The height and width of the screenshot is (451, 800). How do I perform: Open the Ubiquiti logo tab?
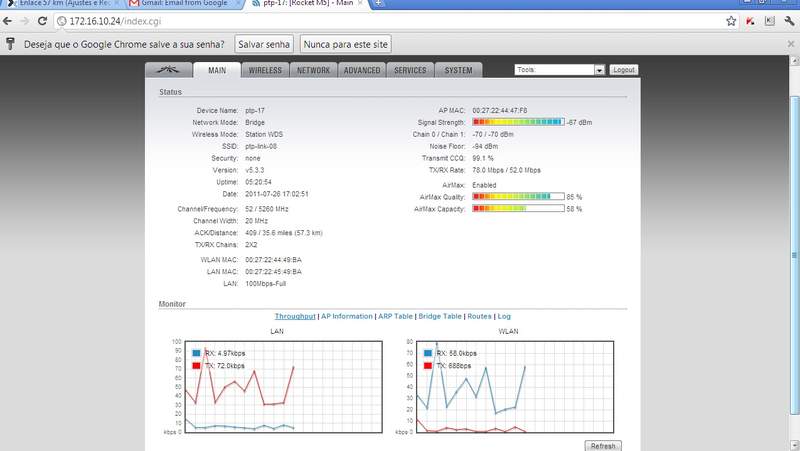point(168,70)
